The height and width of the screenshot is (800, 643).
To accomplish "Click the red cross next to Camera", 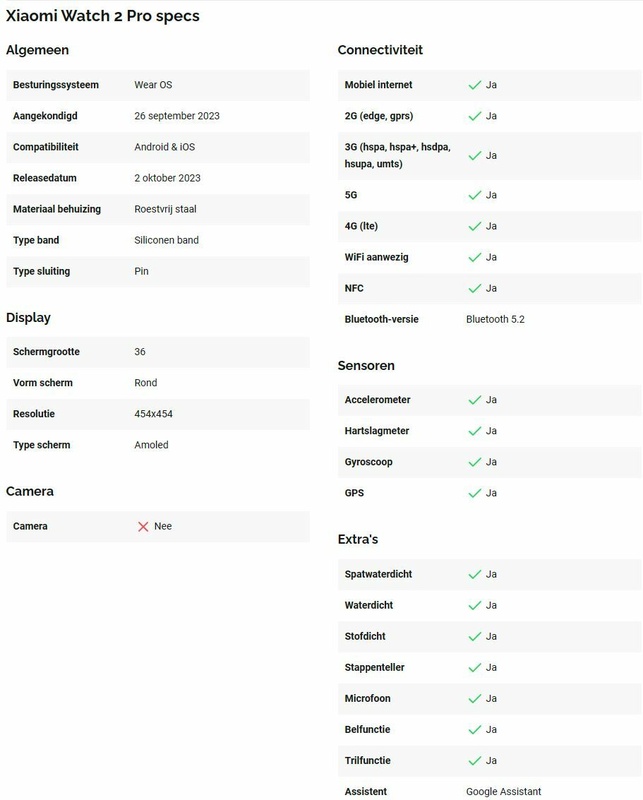I will [143, 526].
